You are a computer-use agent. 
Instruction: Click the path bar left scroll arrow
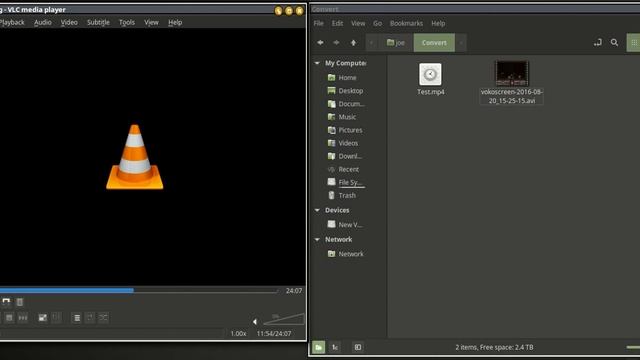coord(371,43)
